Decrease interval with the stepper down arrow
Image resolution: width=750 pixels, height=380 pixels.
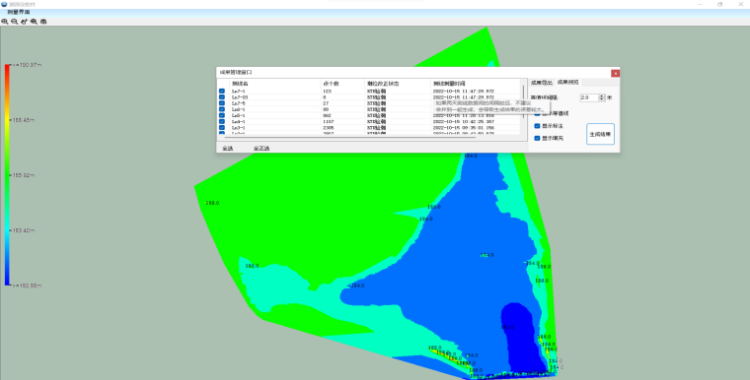603,100
